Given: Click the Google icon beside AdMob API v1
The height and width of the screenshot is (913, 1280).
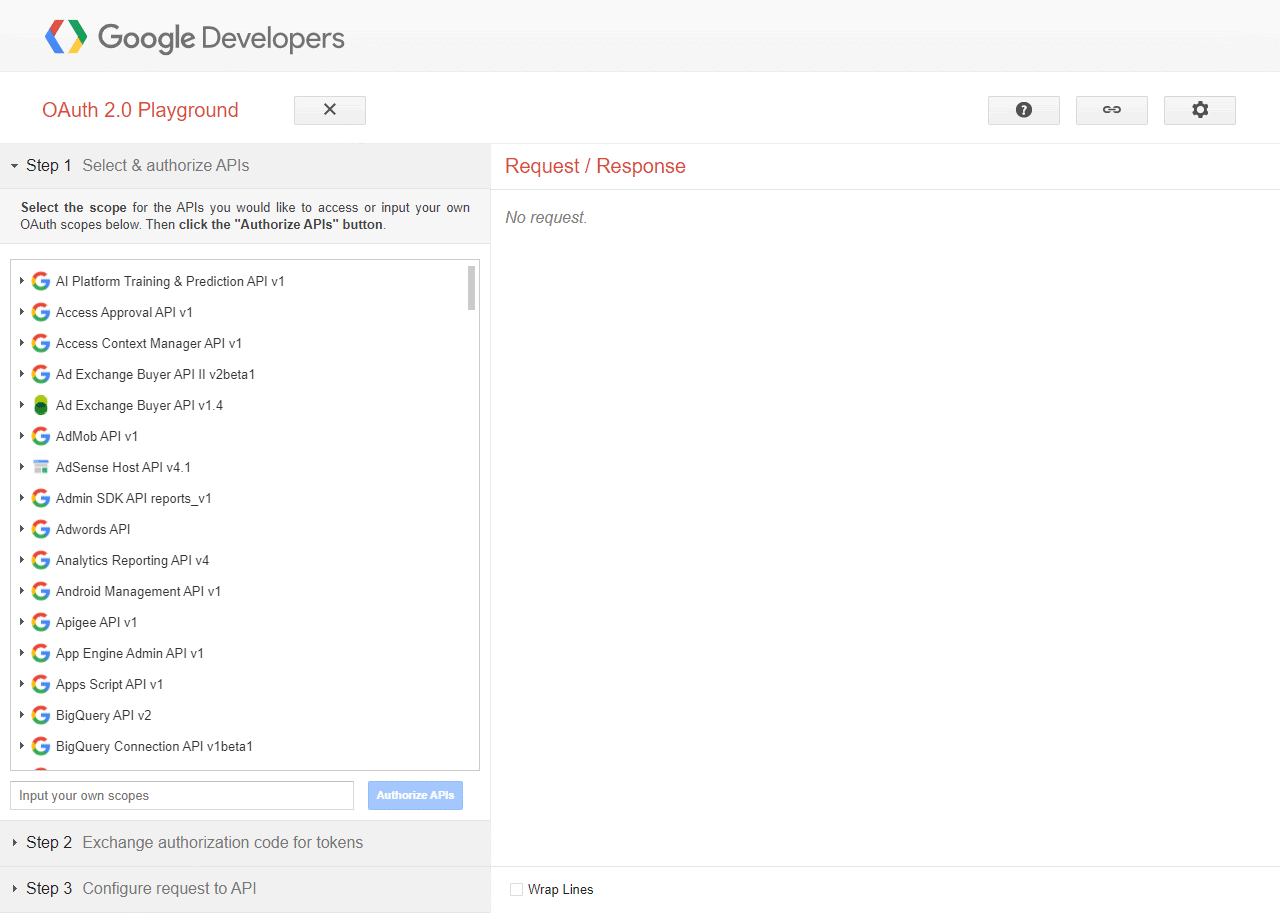Looking at the screenshot, I should coord(41,436).
